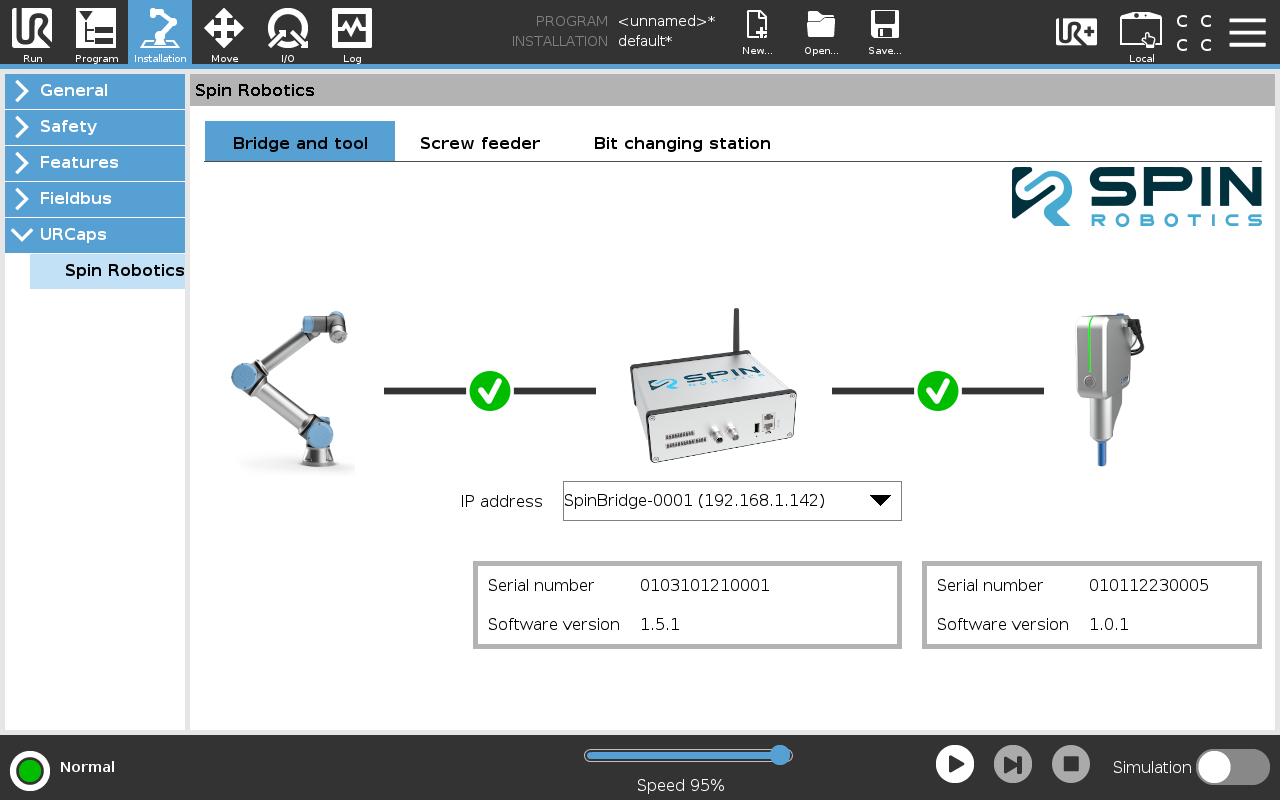Image resolution: width=1280 pixels, height=800 pixels.
Task: Open the Program screen
Action: coord(96,34)
